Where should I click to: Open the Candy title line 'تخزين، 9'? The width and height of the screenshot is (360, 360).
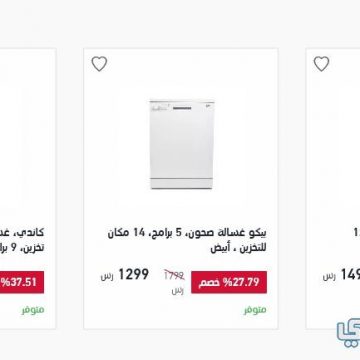22,248
